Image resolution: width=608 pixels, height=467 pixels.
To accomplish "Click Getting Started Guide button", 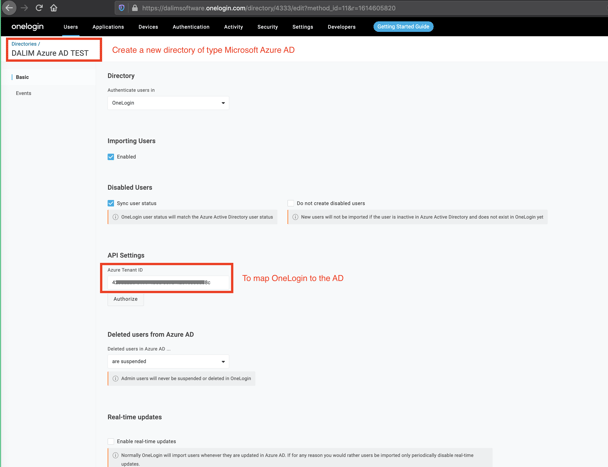I will pyautogui.click(x=403, y=26).
